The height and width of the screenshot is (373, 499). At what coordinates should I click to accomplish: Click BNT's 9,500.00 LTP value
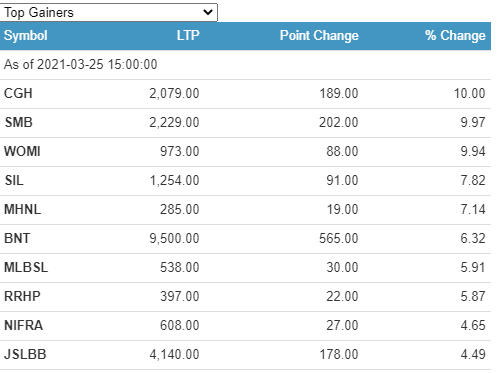coord(174,238)
